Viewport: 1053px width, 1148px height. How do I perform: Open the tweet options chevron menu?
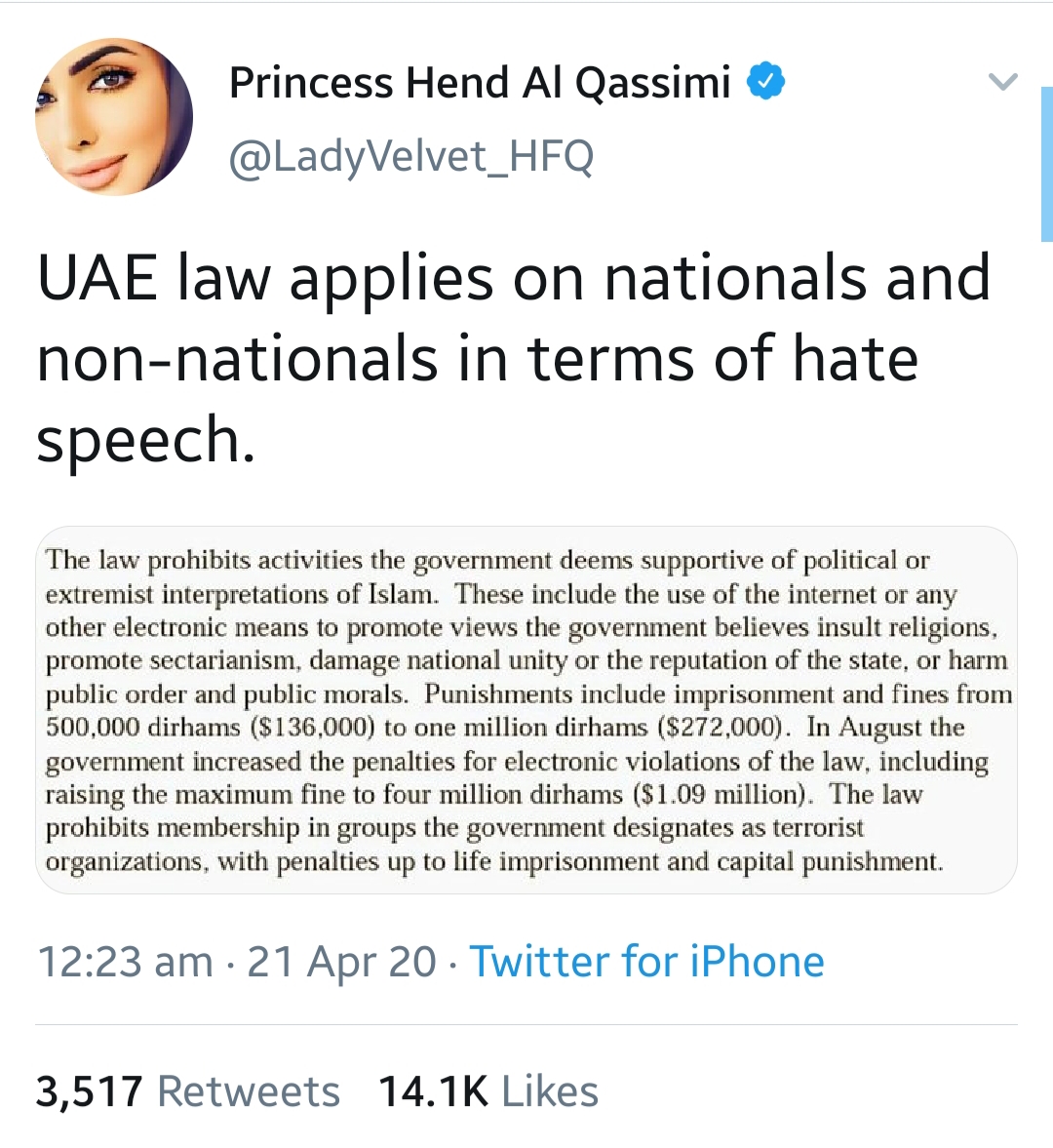pyautogui.click(x=1002, y=81)
